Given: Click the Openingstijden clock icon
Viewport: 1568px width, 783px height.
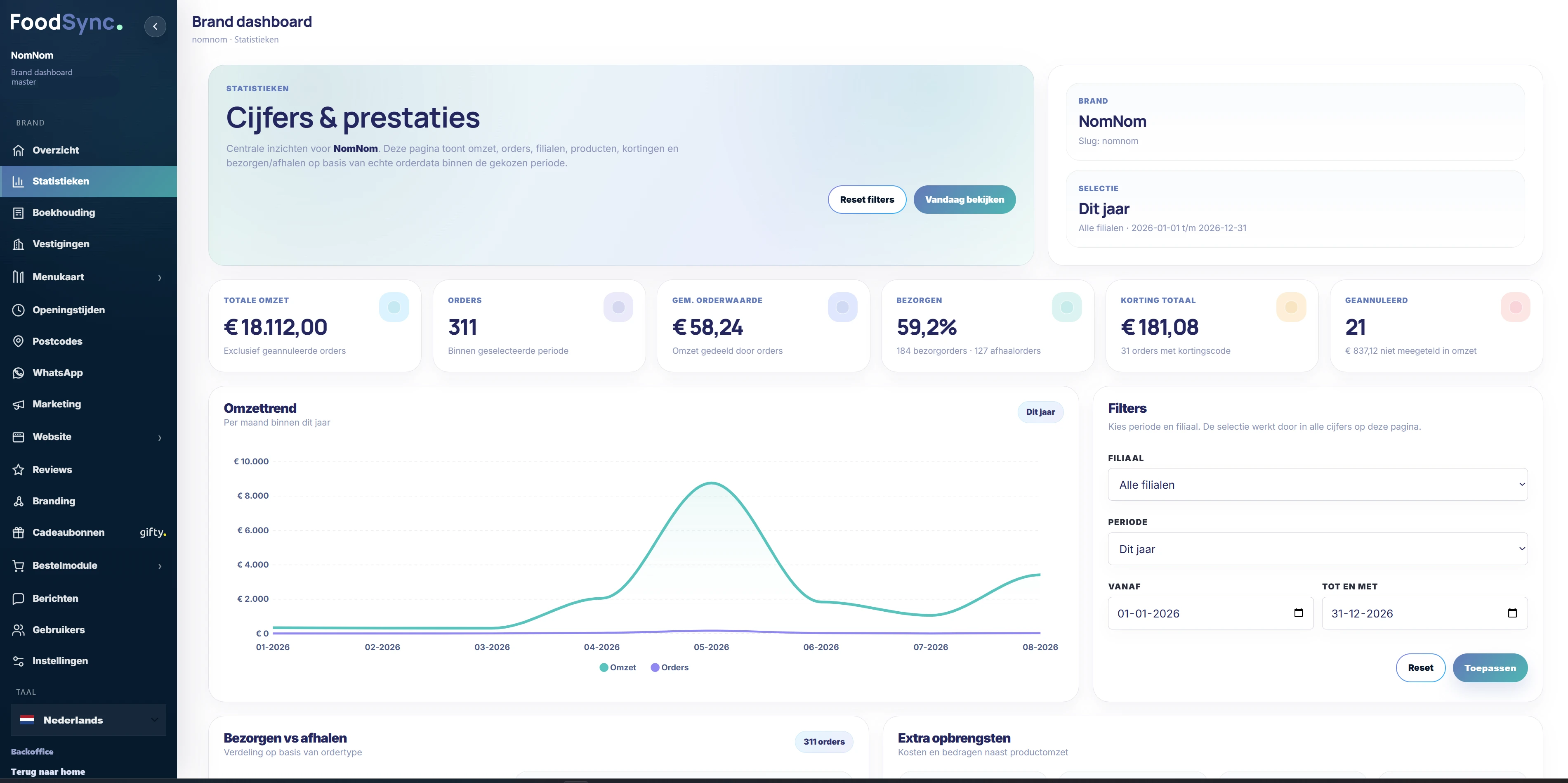Looking at the screenshot, I should [19, 310].
